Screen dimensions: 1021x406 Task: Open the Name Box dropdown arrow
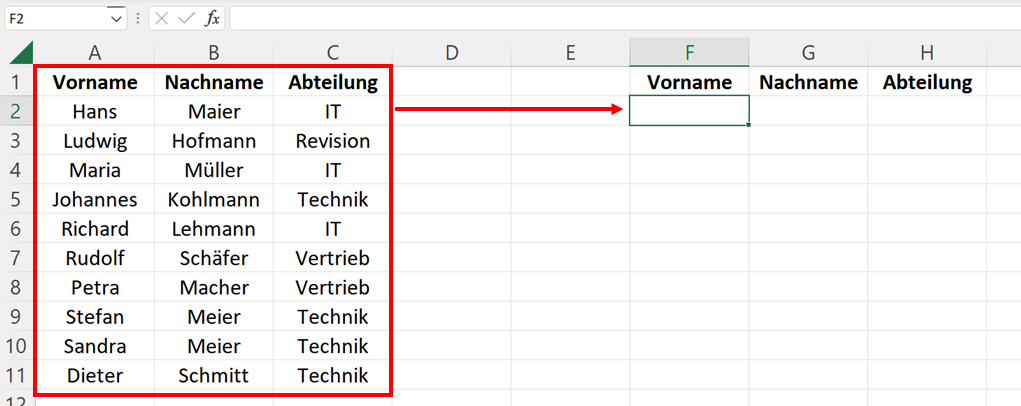pos(117,19)
